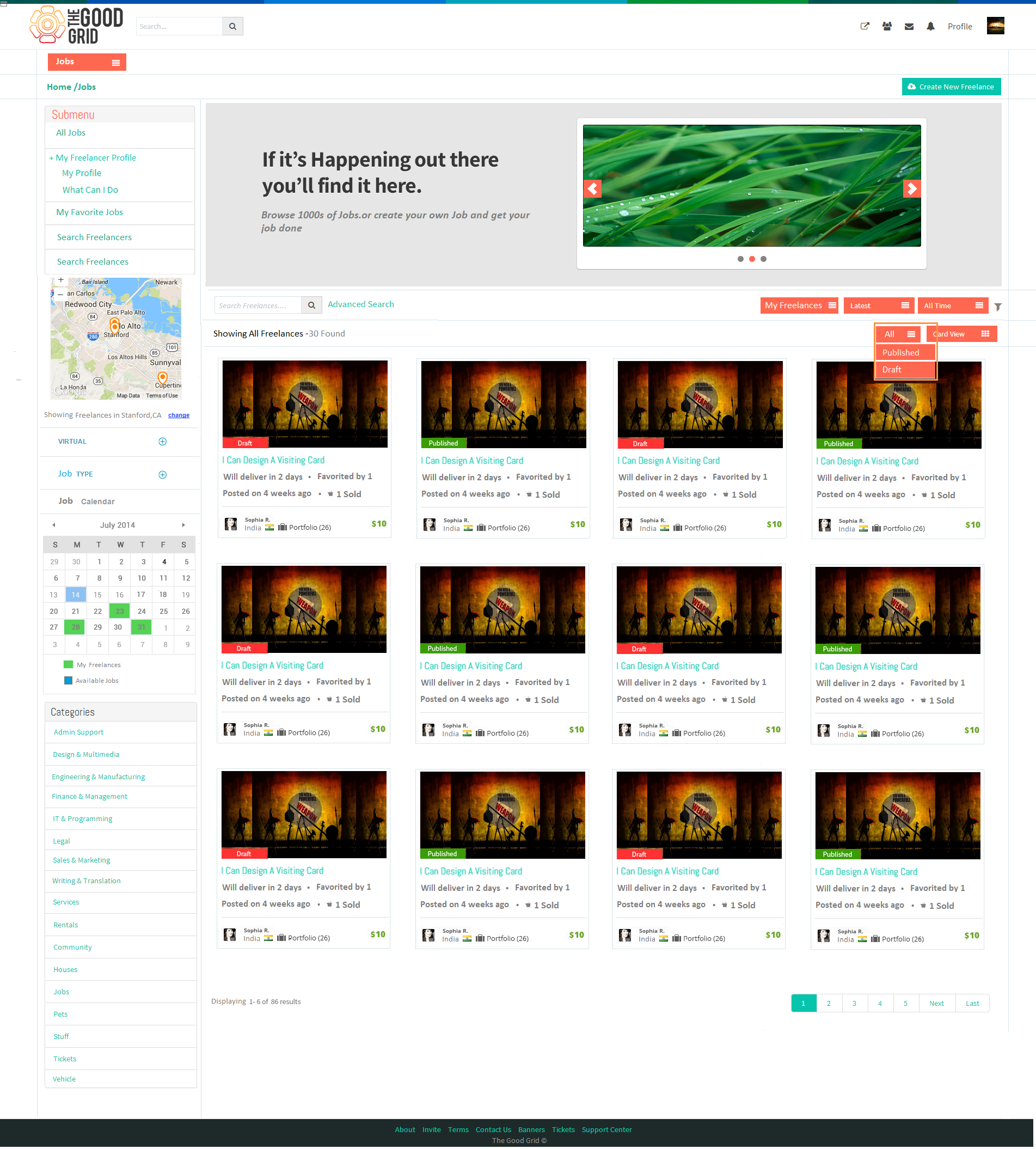Open the IT & Programming category
Viewport: 1036px width, 1149px height.
tap(83, 819)
